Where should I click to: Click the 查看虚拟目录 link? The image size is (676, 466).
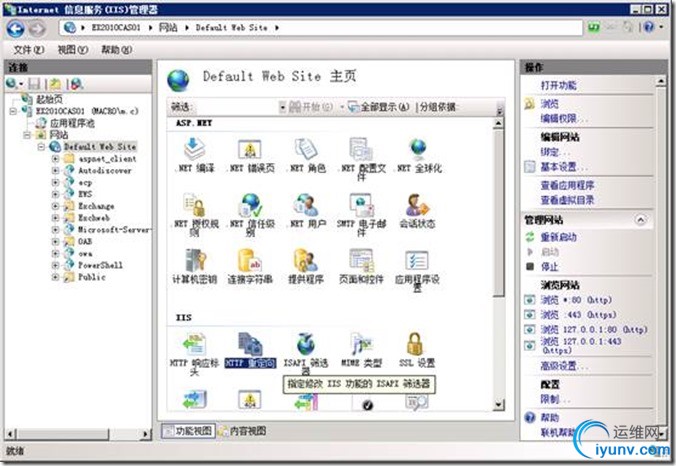pos(568,200)
